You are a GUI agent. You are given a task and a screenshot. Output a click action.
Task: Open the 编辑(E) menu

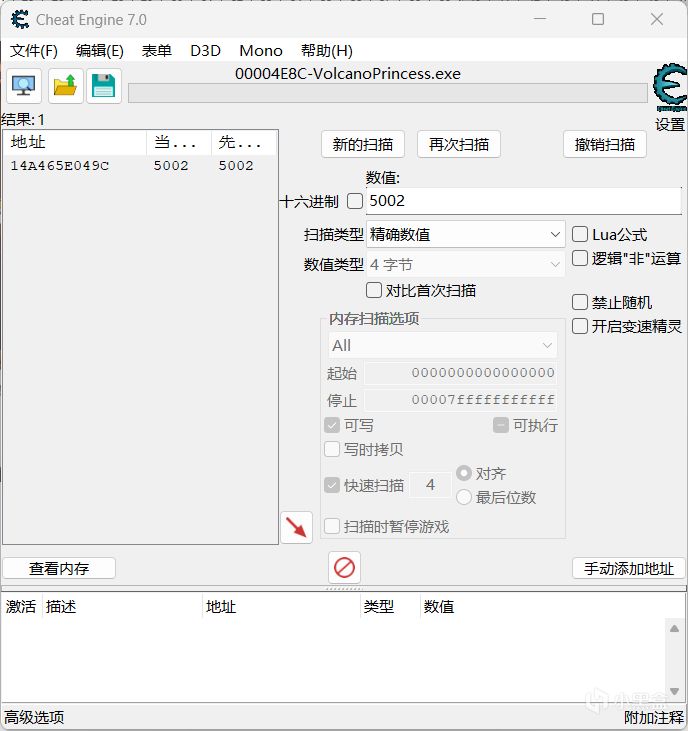tap(100, 50)
